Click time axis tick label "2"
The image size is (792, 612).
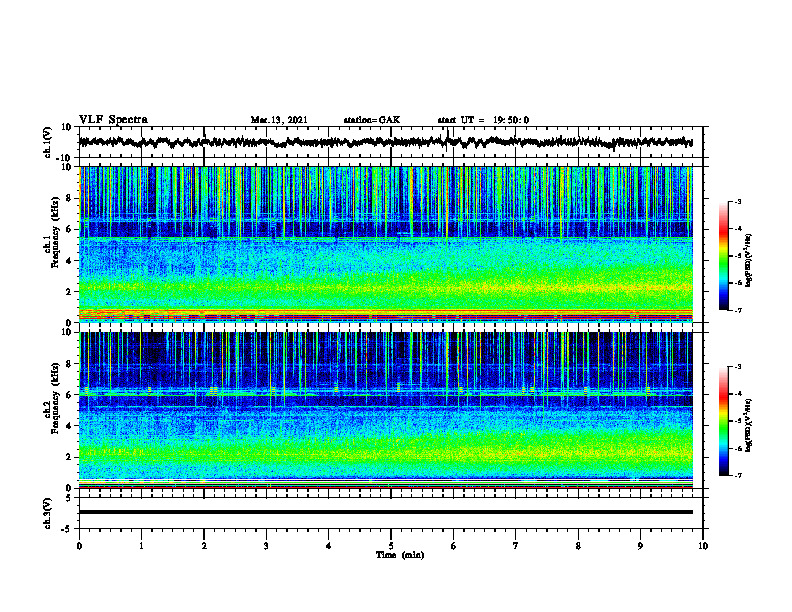(204, 546)
